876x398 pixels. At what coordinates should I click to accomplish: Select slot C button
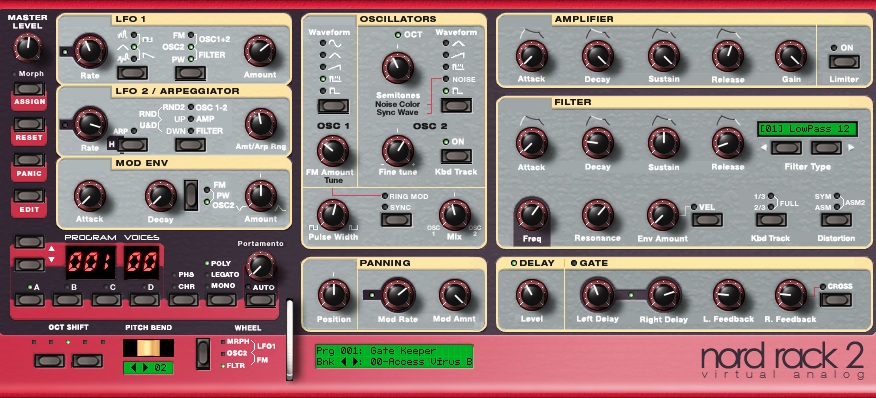point(107,300)
